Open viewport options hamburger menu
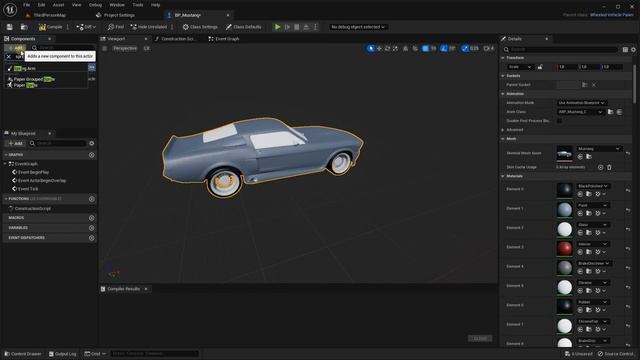Screen dimensions: 640x360 104,48
